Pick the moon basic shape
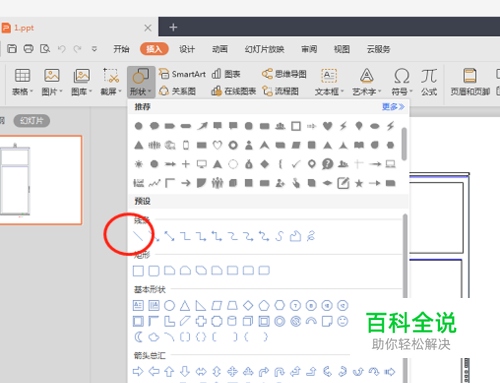 [x=138, y=337]
